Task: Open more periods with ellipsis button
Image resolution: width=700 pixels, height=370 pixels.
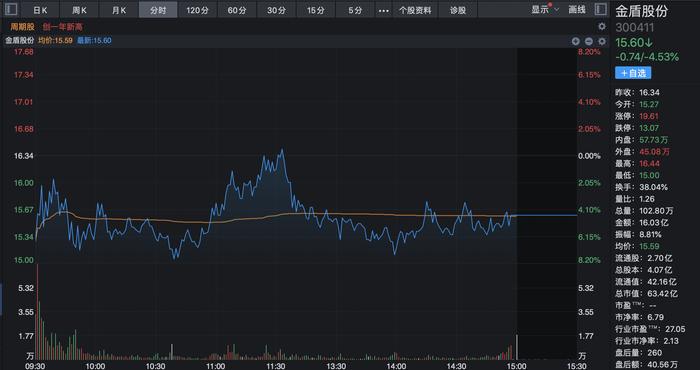Action: tap(383, 10)
